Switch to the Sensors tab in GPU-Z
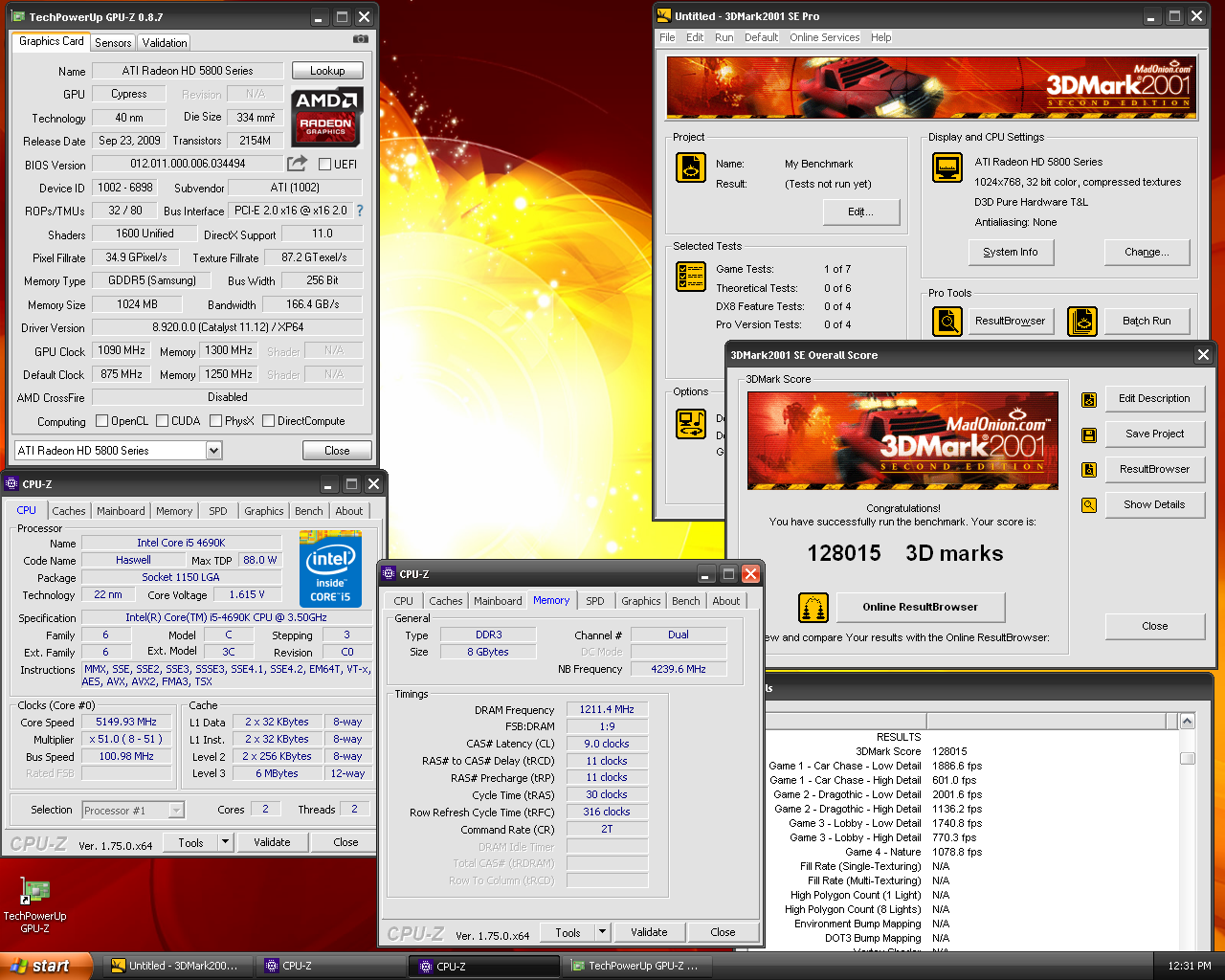 pos(113,43)
